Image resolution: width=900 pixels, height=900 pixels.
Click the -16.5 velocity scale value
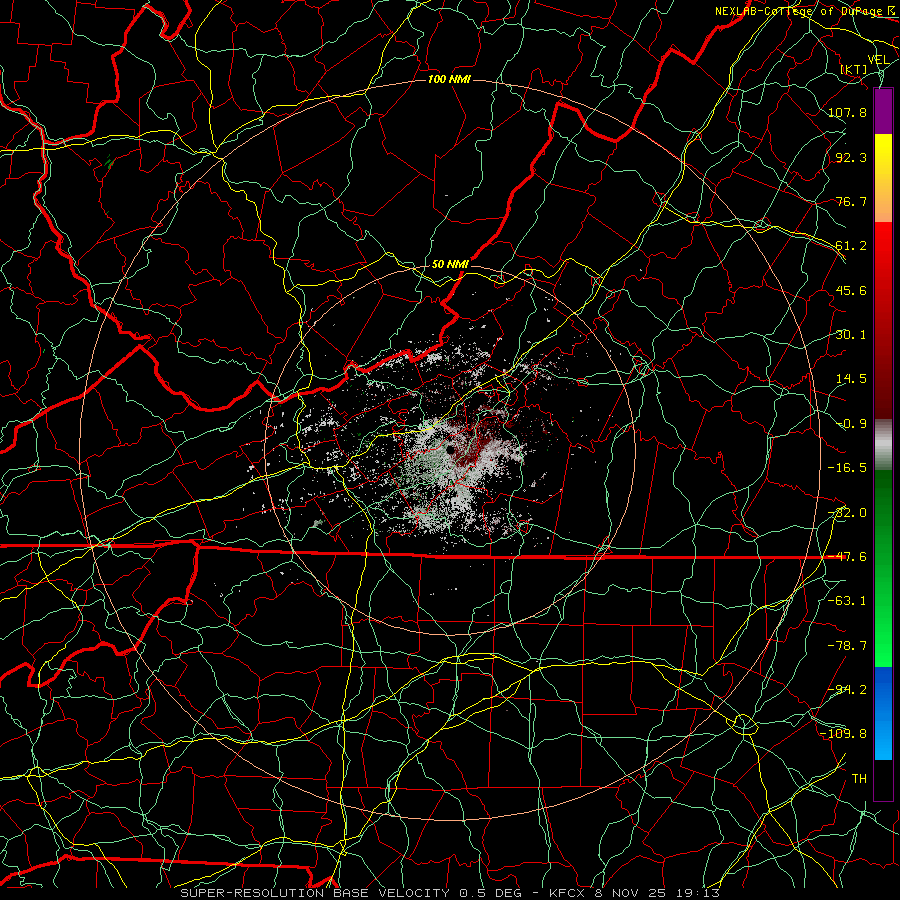pyautogui.click(x=847, y=468)
